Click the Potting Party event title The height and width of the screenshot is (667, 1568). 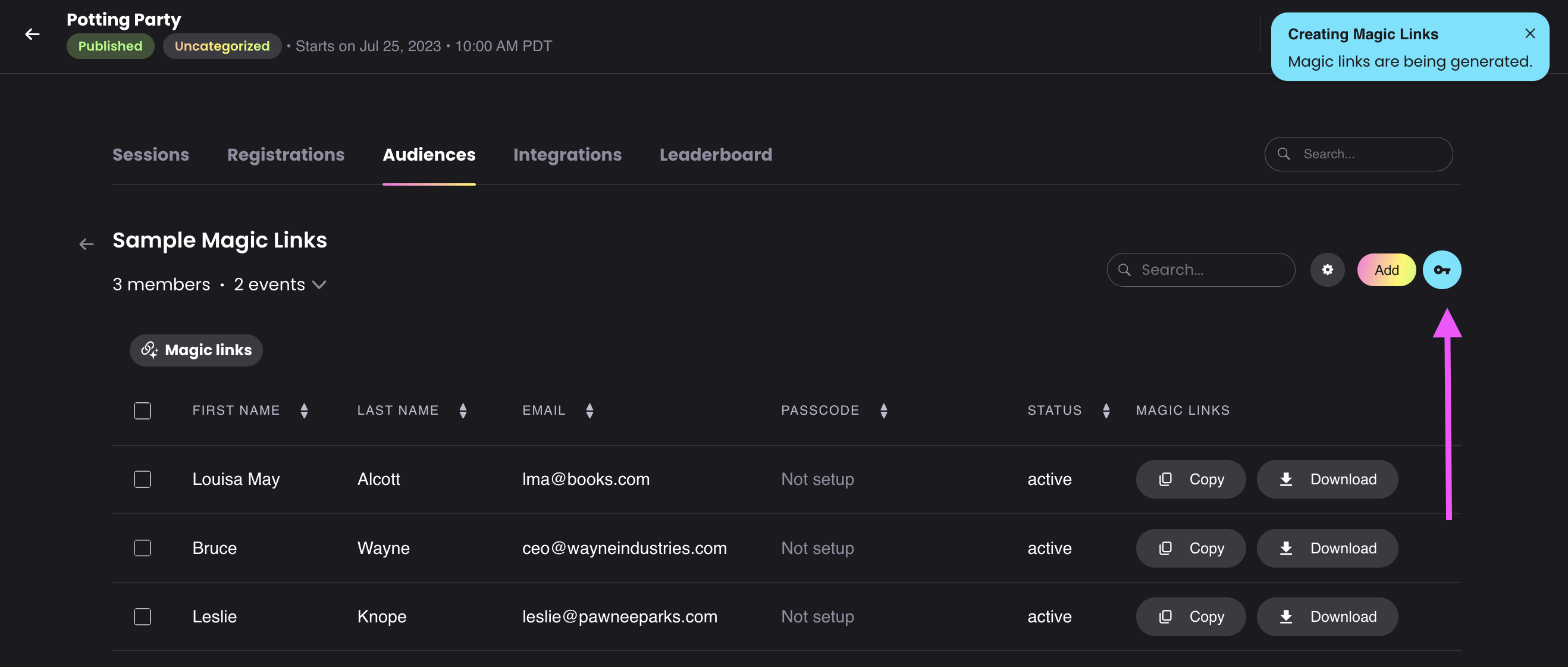[124, 20]
